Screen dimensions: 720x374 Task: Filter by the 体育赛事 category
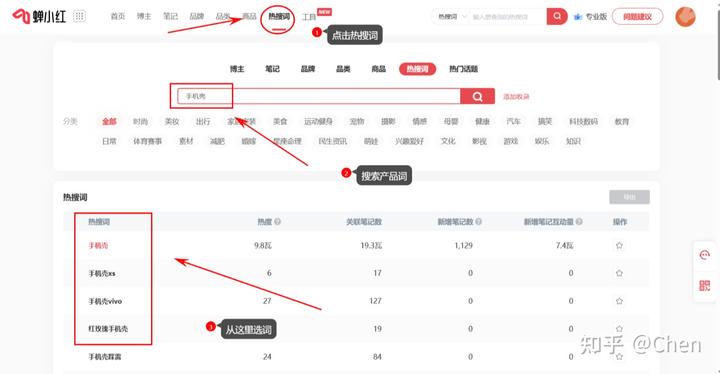click(147, 142)
